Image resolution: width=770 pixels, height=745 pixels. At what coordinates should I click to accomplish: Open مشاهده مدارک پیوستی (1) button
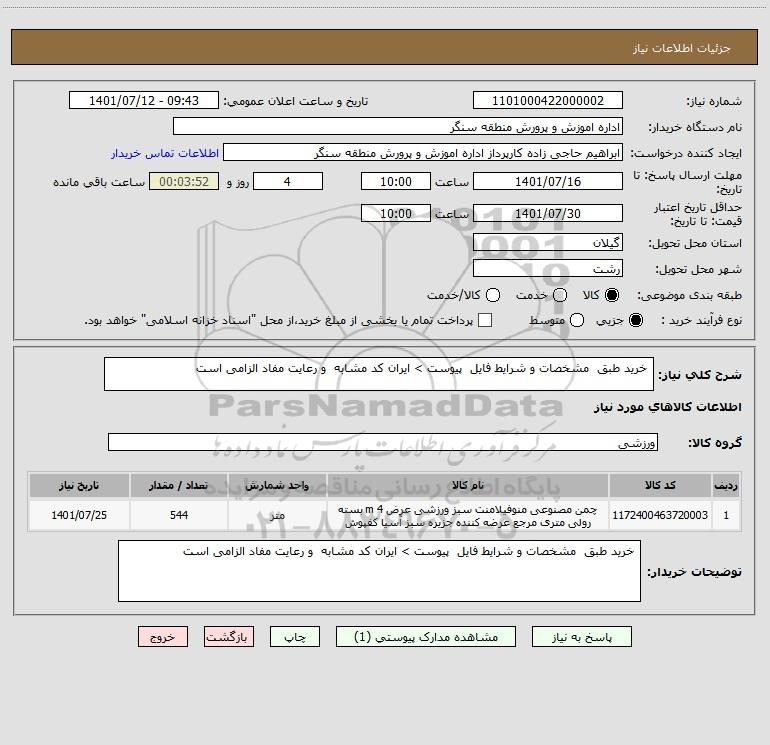pos(426,637)
